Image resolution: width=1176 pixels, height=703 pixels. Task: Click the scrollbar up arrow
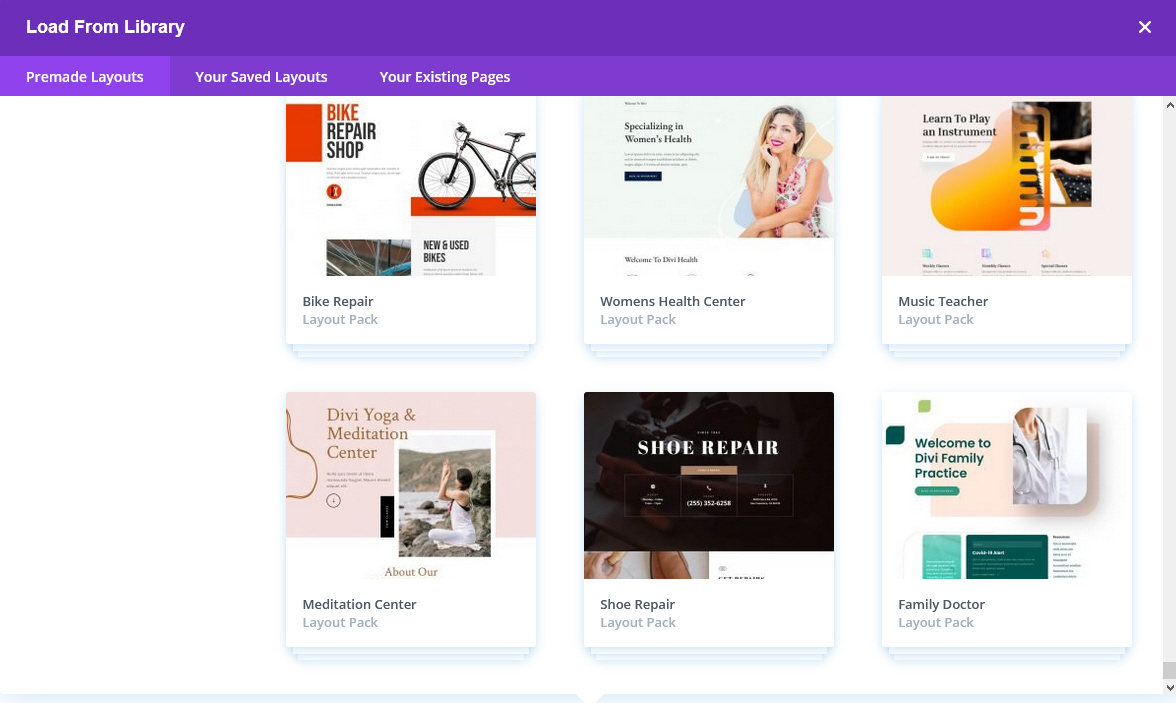coord(1169,105)
